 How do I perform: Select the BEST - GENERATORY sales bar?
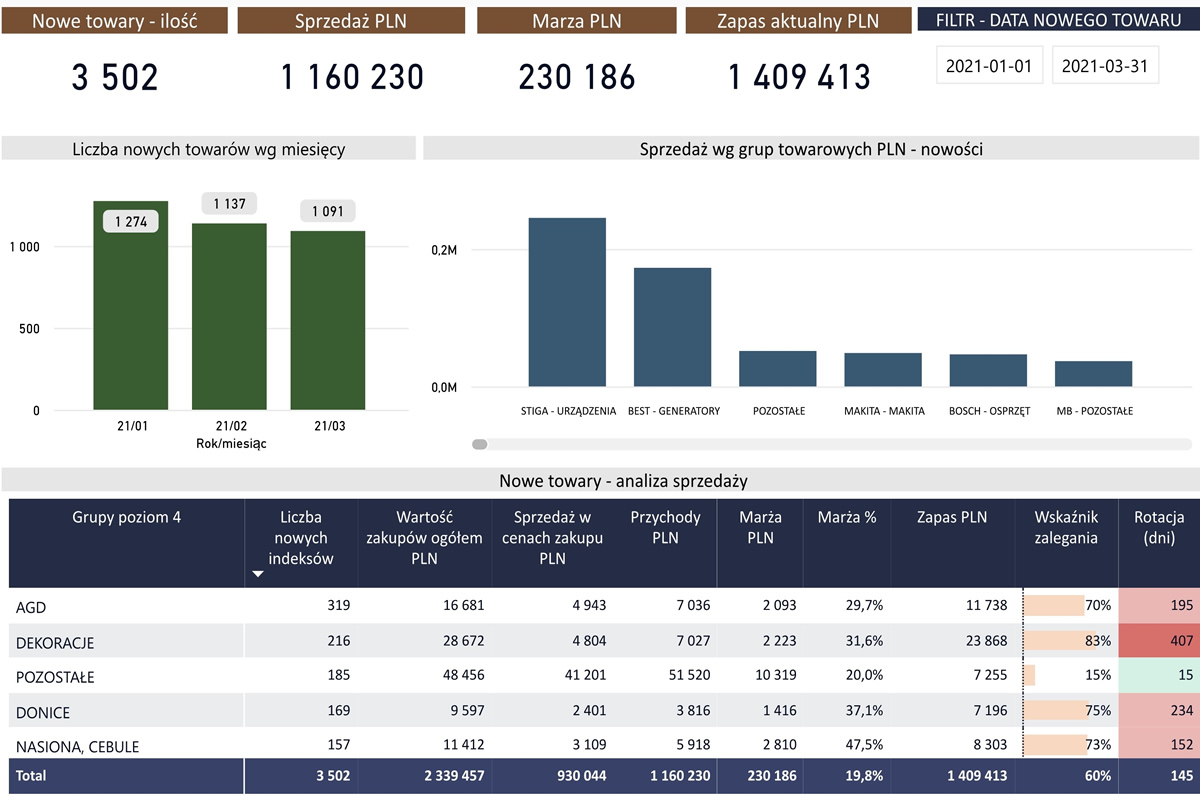click(x=672, y=327)
